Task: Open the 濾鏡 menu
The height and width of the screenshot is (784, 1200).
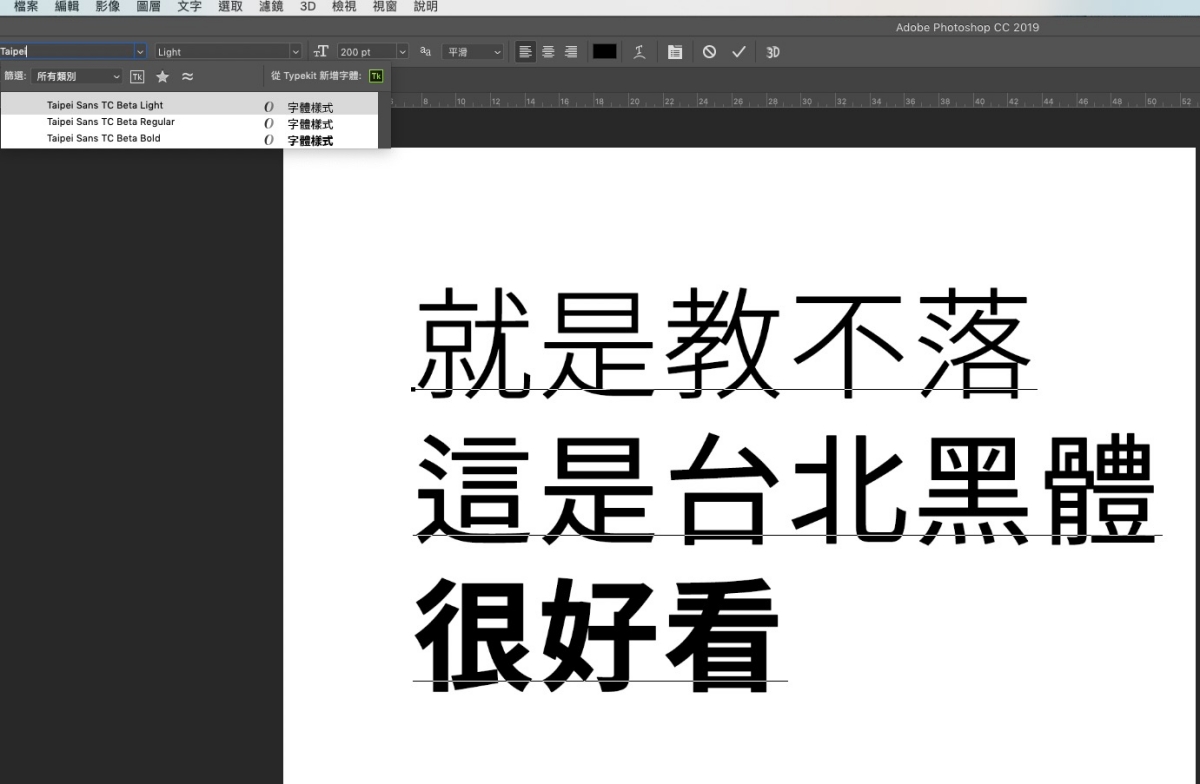Action: (271, 7)
